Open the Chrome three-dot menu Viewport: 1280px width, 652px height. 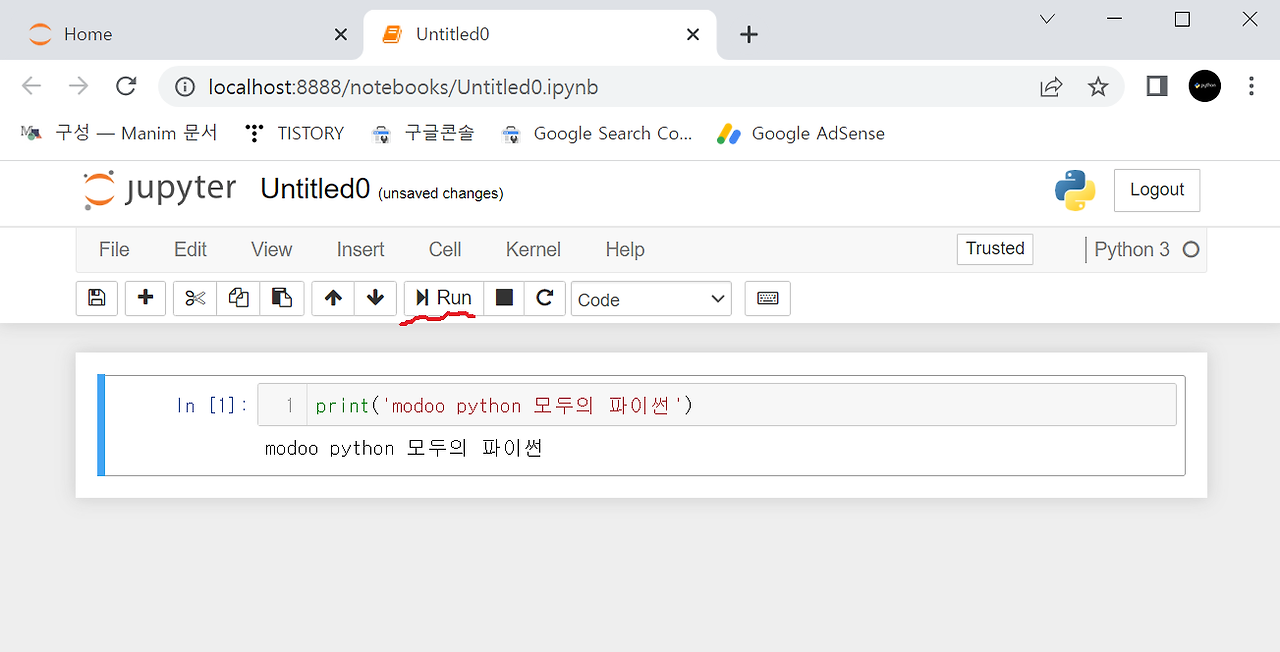pyautogui.click(x=1251, y=87)
